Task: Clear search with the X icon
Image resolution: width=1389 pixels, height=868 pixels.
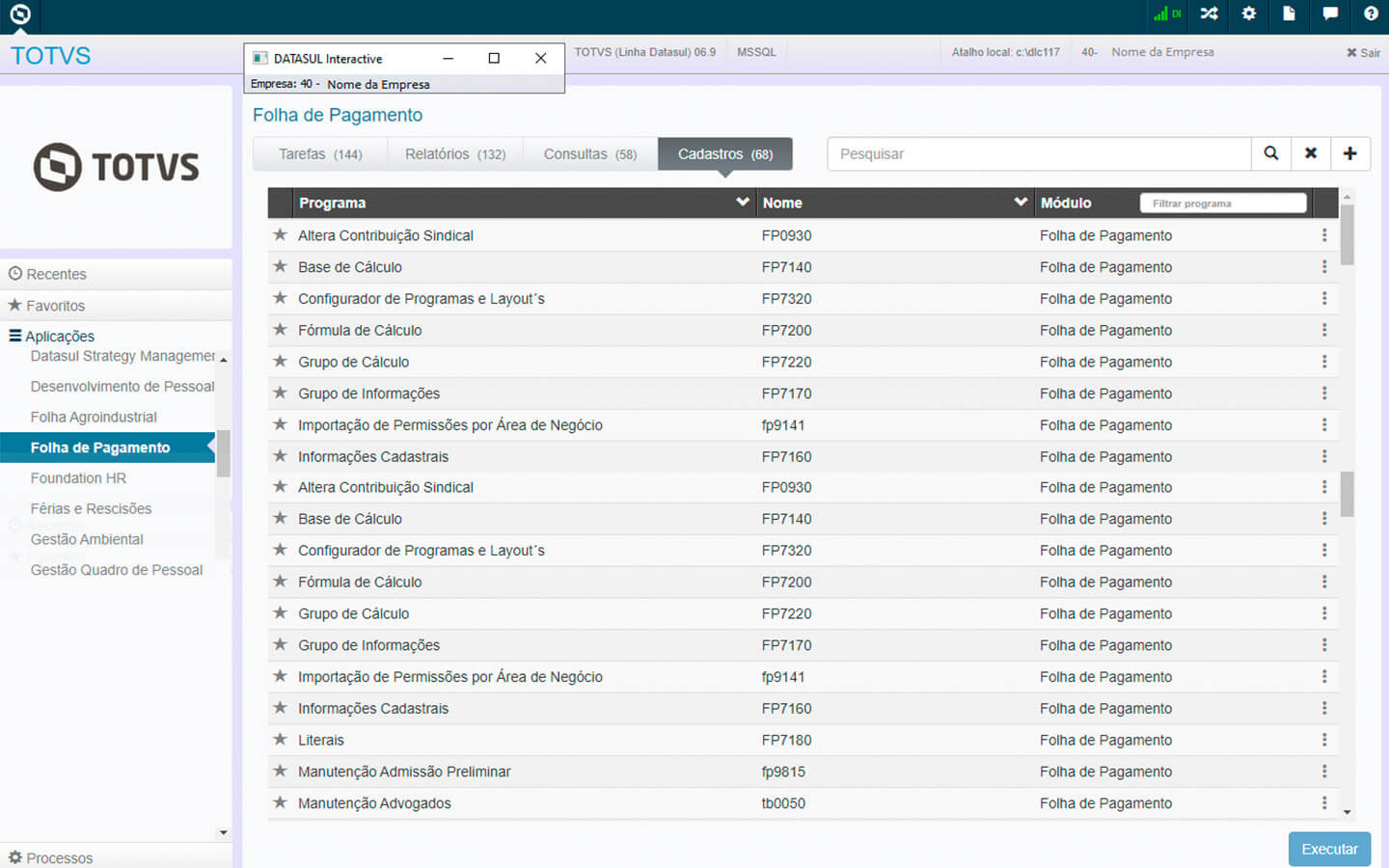Action: 1311,153
